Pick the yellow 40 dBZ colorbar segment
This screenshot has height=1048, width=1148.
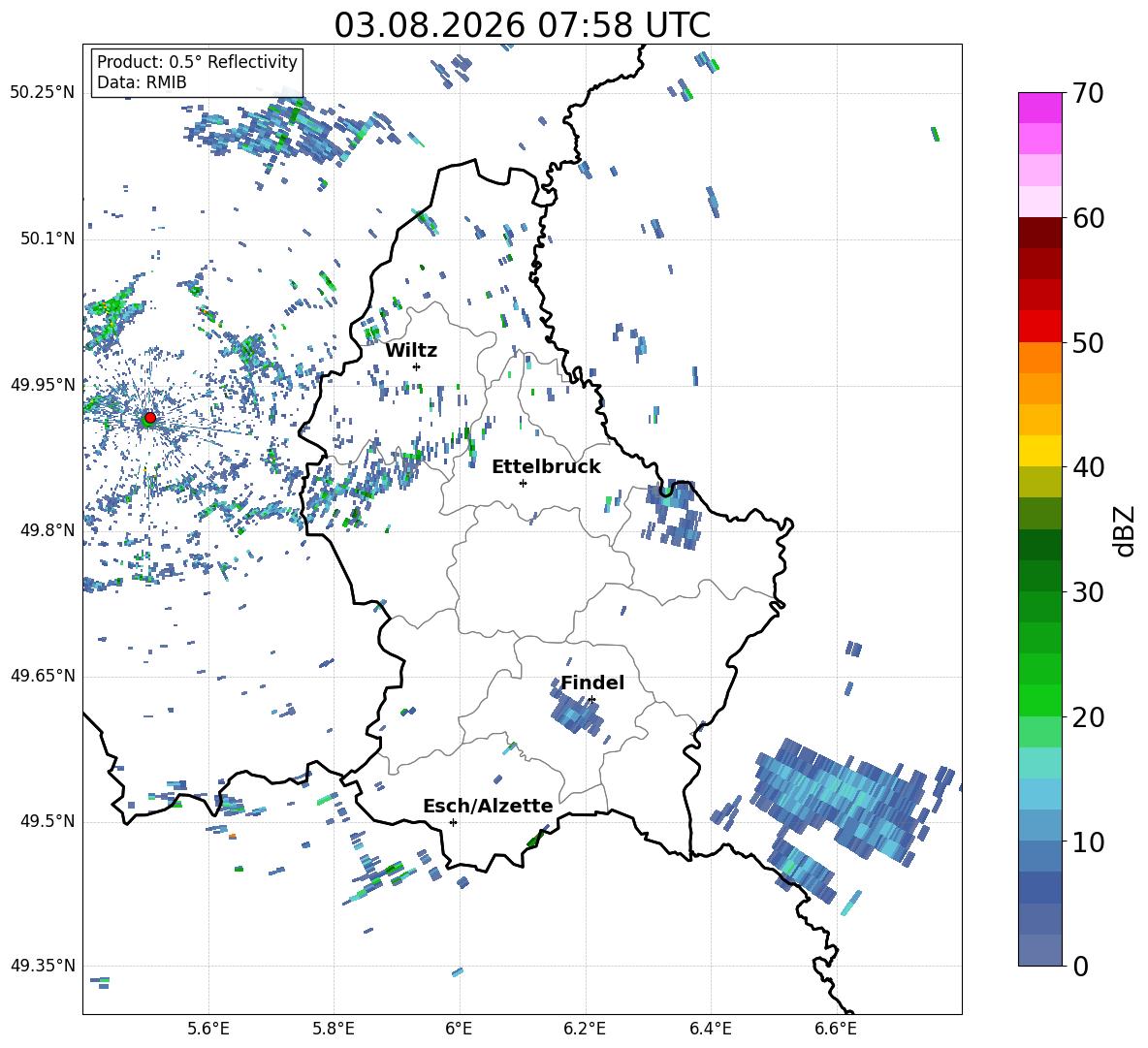pyautogui.click(x=1039, y=450)
